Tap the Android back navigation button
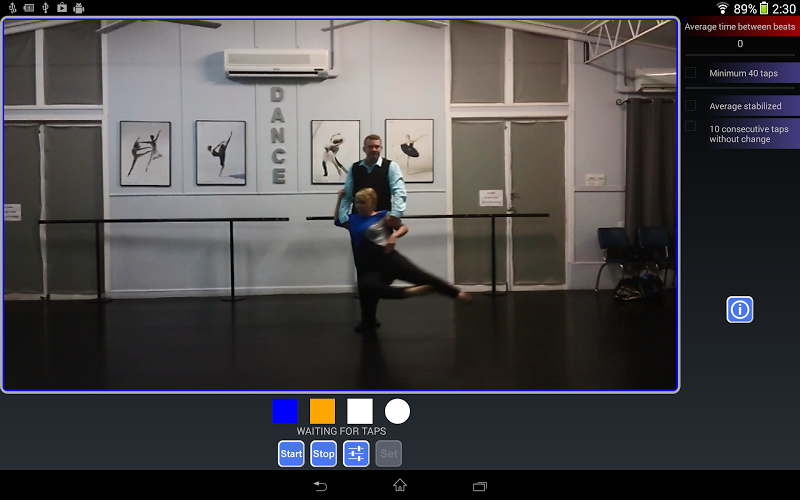The height and width of the screenshot is (500, 800). 320,486
